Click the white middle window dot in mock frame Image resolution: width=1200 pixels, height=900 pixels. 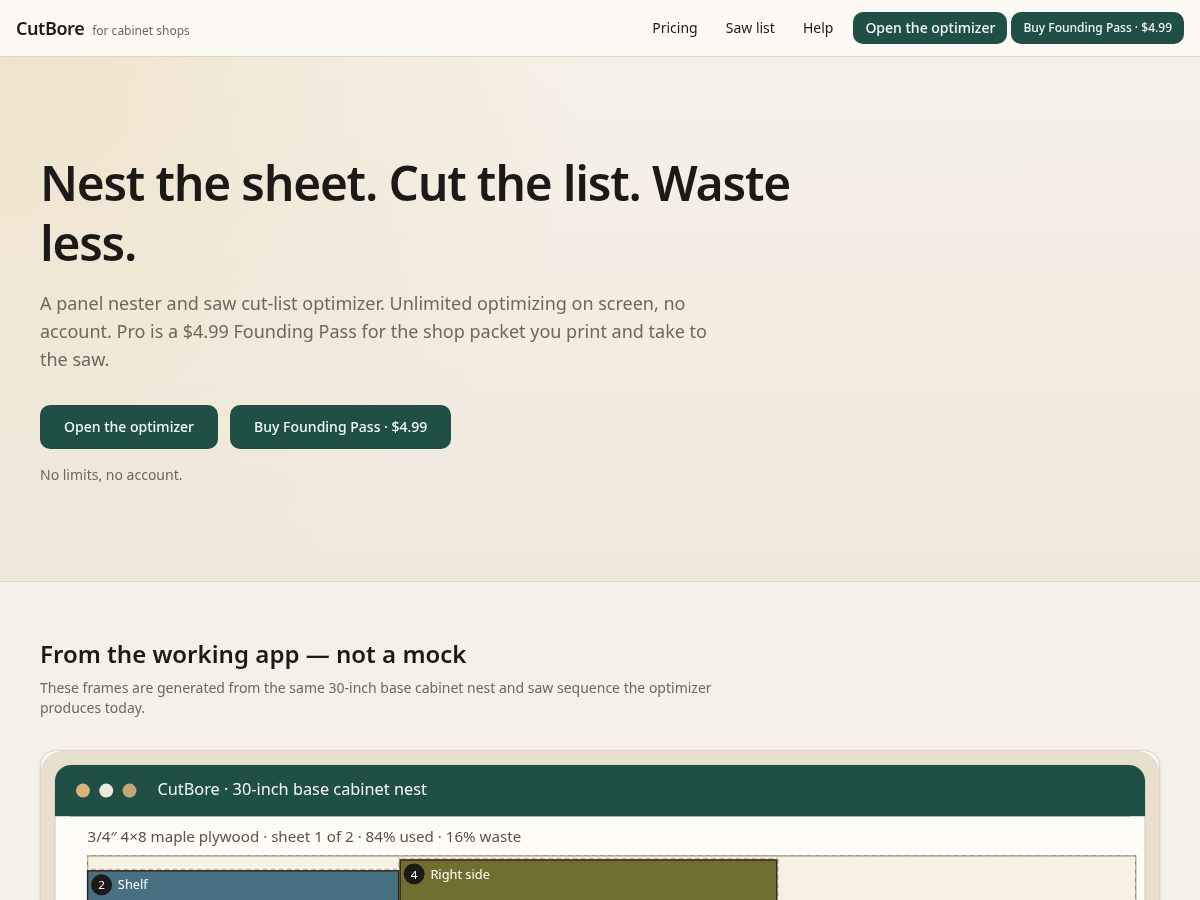pos(106,790)
